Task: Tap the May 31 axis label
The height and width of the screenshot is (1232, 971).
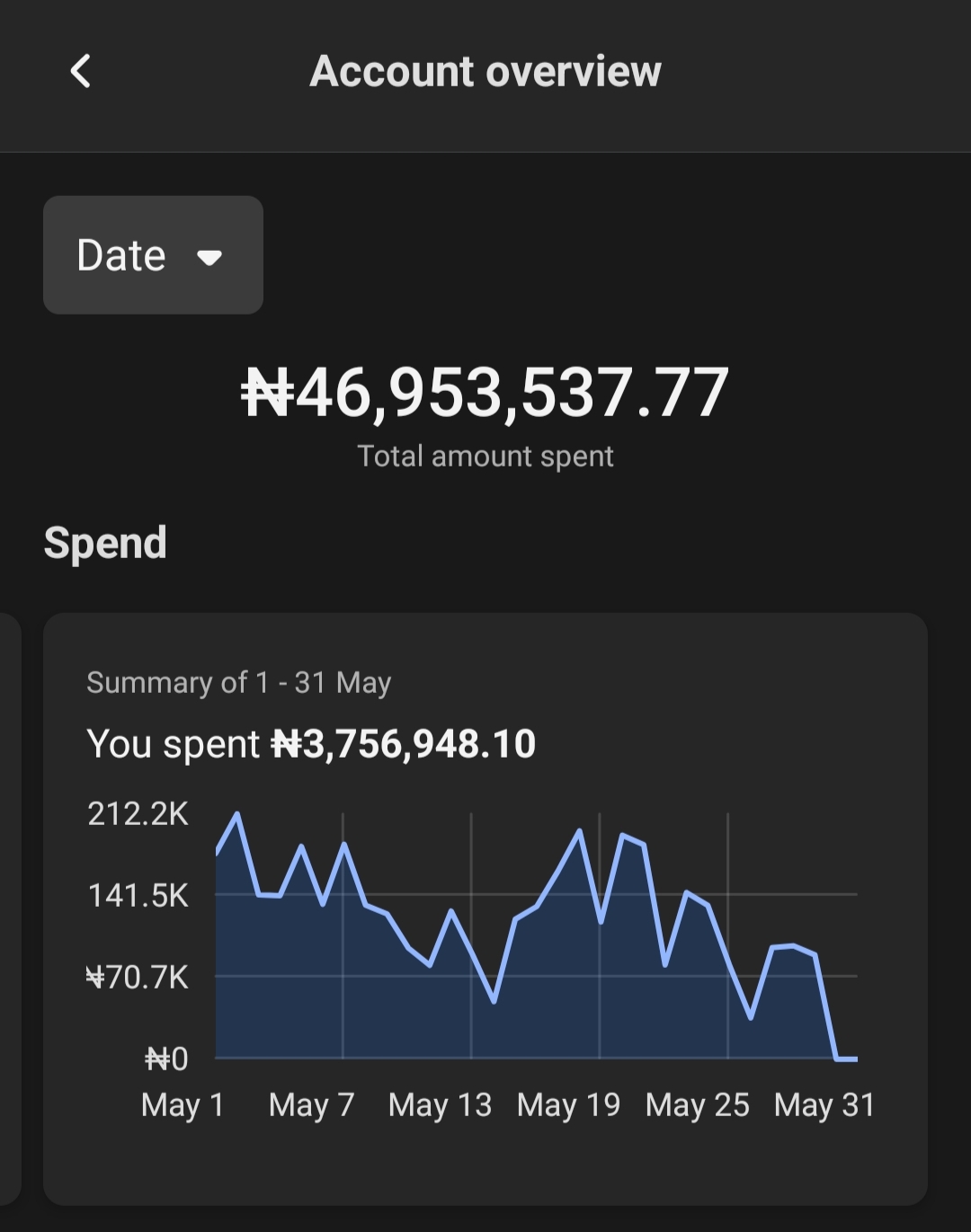Action: point(824,1105)
